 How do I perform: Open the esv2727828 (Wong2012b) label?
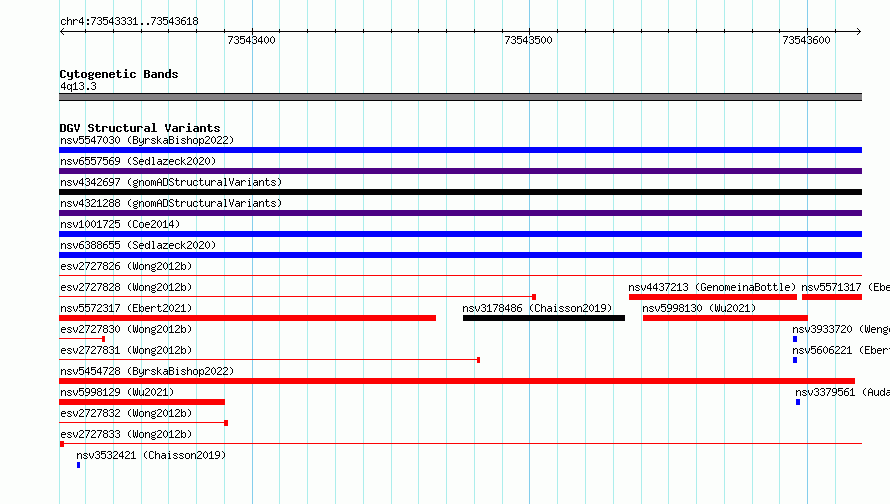tap(126, 287)
